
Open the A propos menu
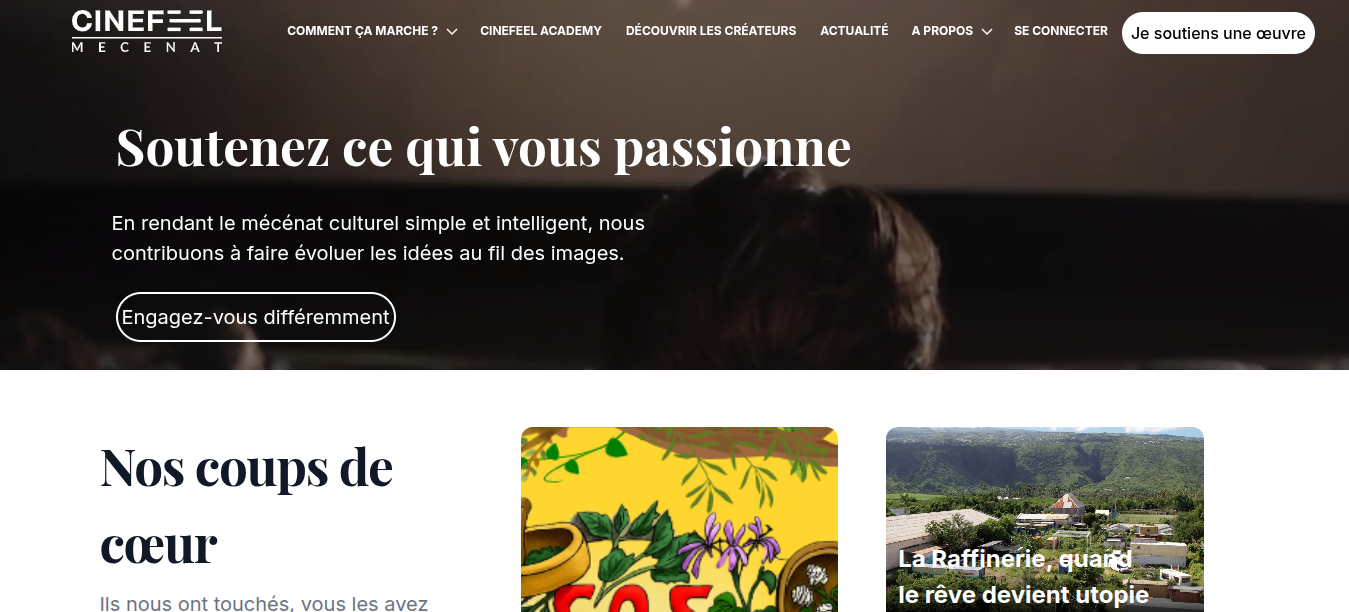click(x=942, y=31)
